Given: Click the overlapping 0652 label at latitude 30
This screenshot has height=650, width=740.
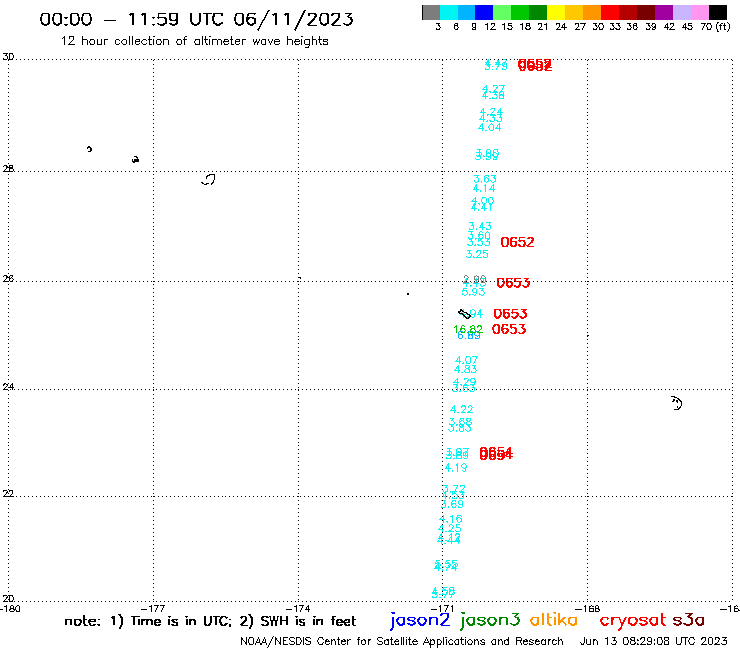Looking at the screenshot, I should click(535, 65).
